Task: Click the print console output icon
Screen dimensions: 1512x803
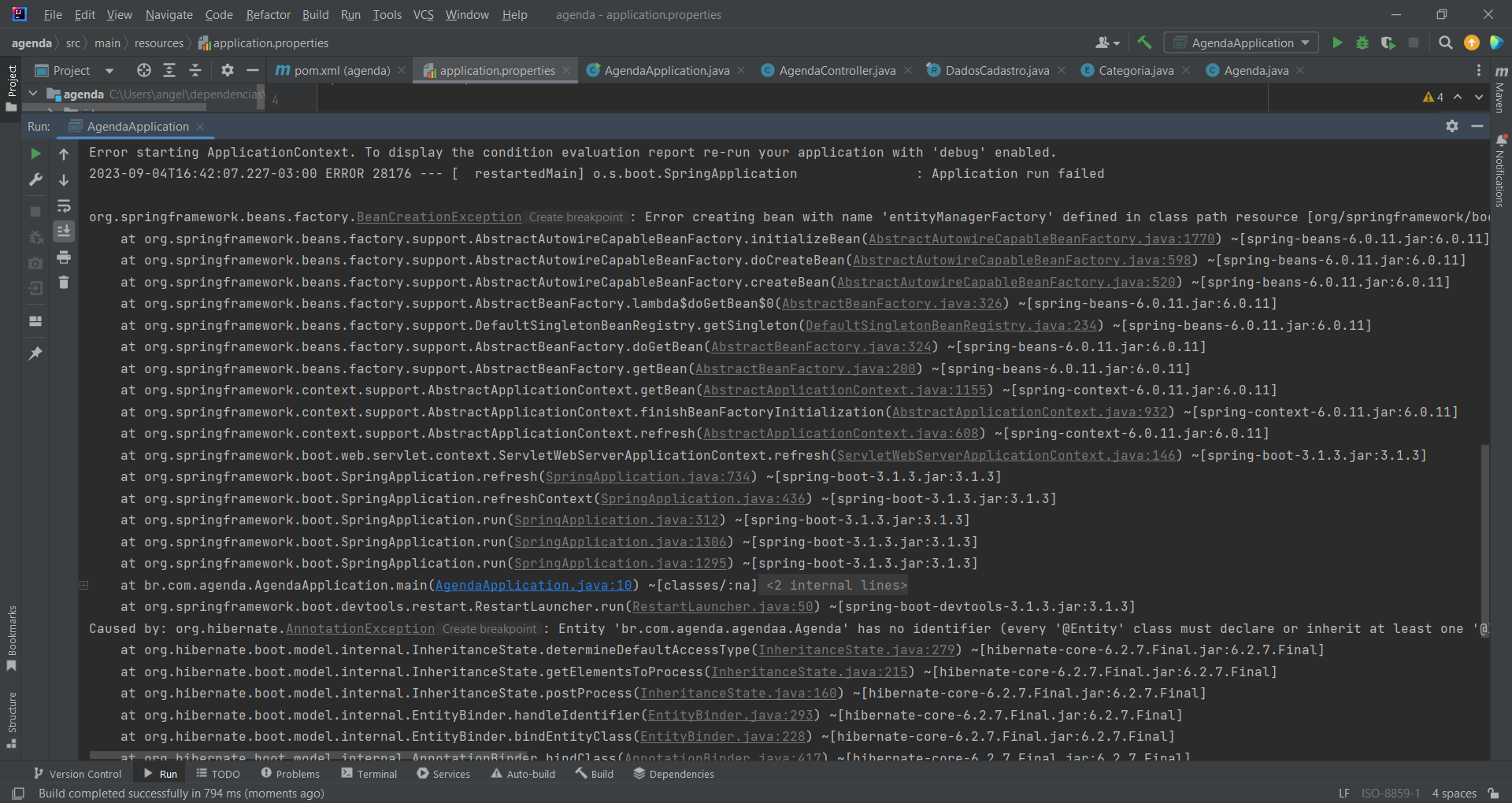Action: [64, 257]
